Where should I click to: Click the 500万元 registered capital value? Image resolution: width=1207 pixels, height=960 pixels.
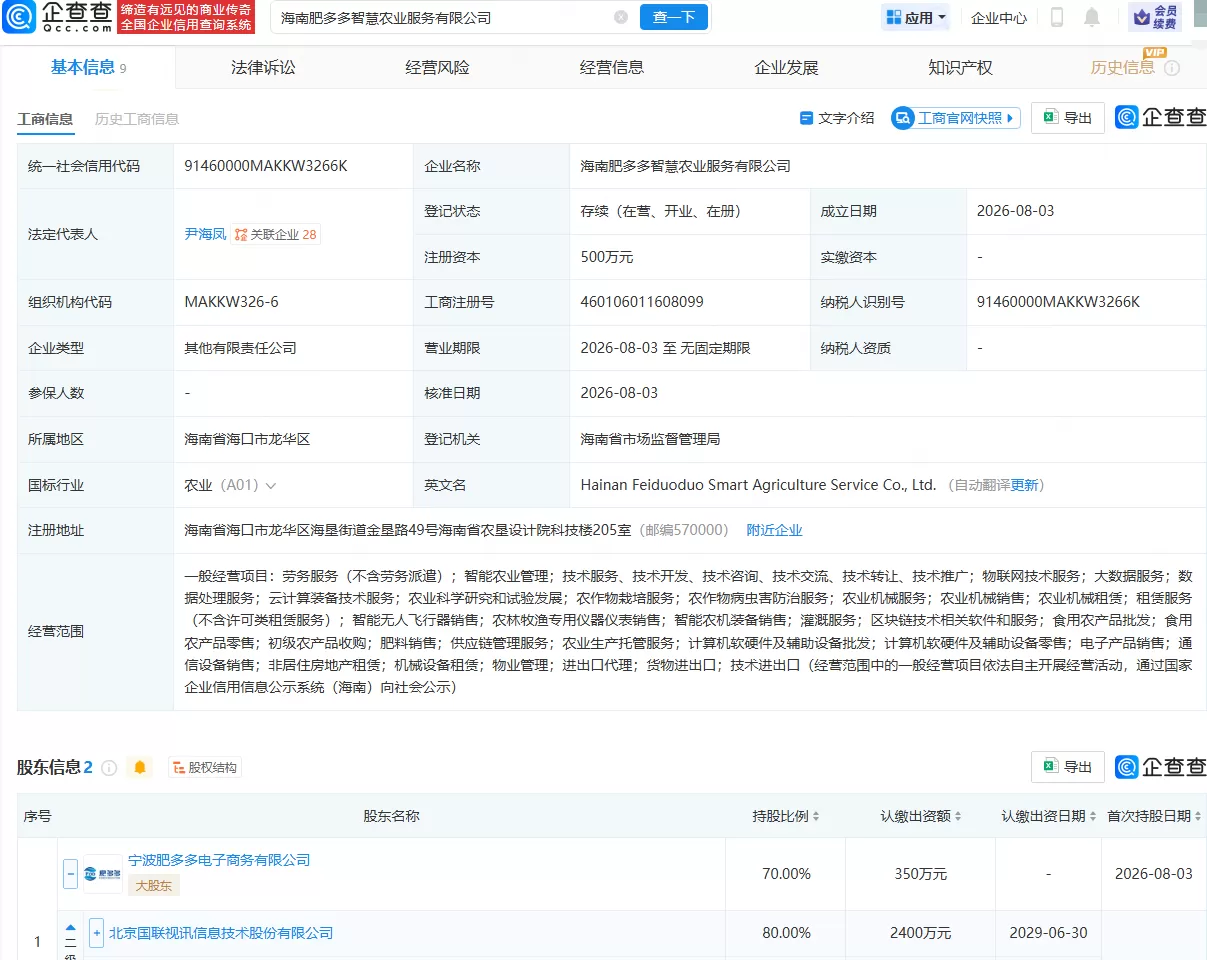(x=607, y=257)
